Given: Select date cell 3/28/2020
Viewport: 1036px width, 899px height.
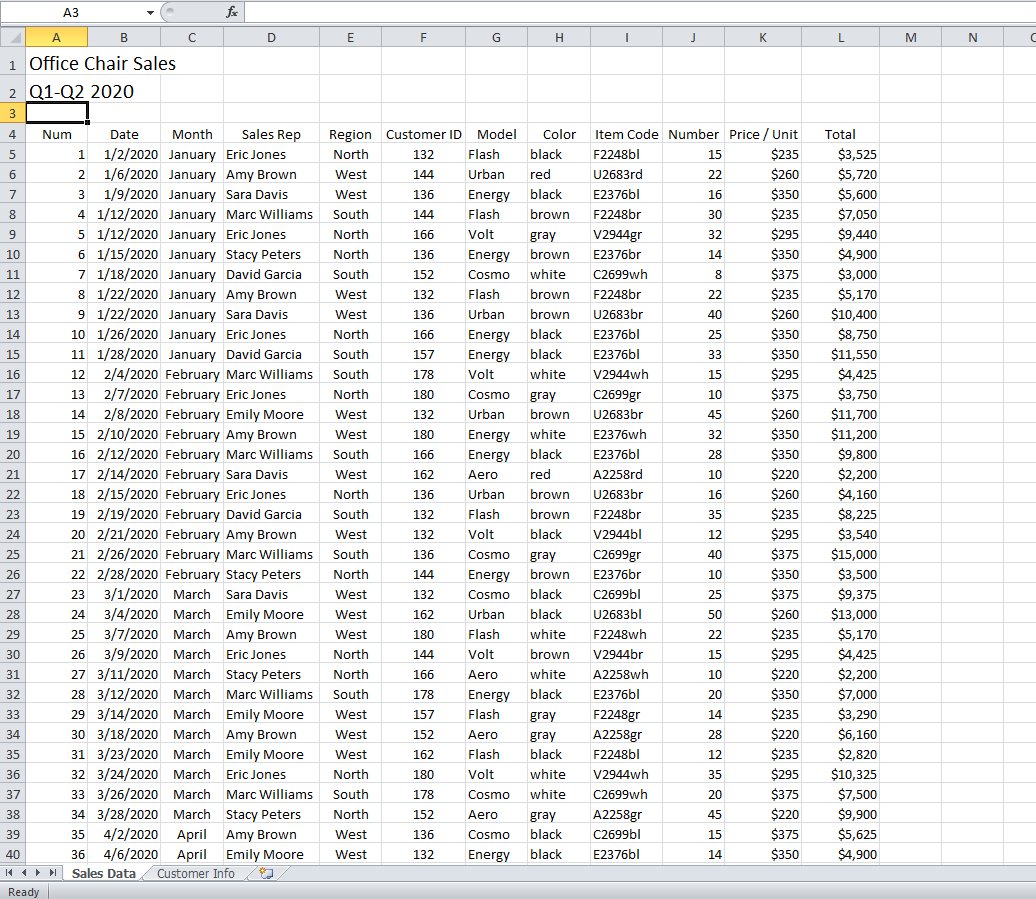Looking at the screenshot, I should [x=124, y=814].
